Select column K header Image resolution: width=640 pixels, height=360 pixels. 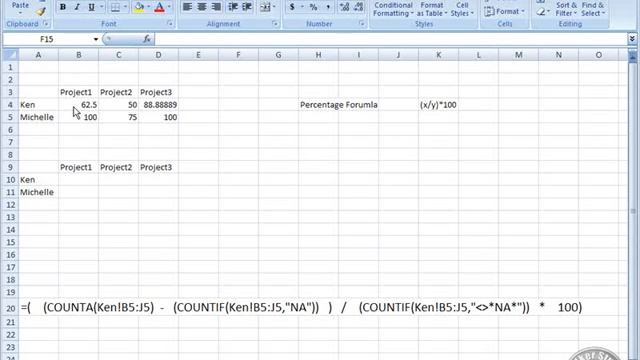pos(438,55)
